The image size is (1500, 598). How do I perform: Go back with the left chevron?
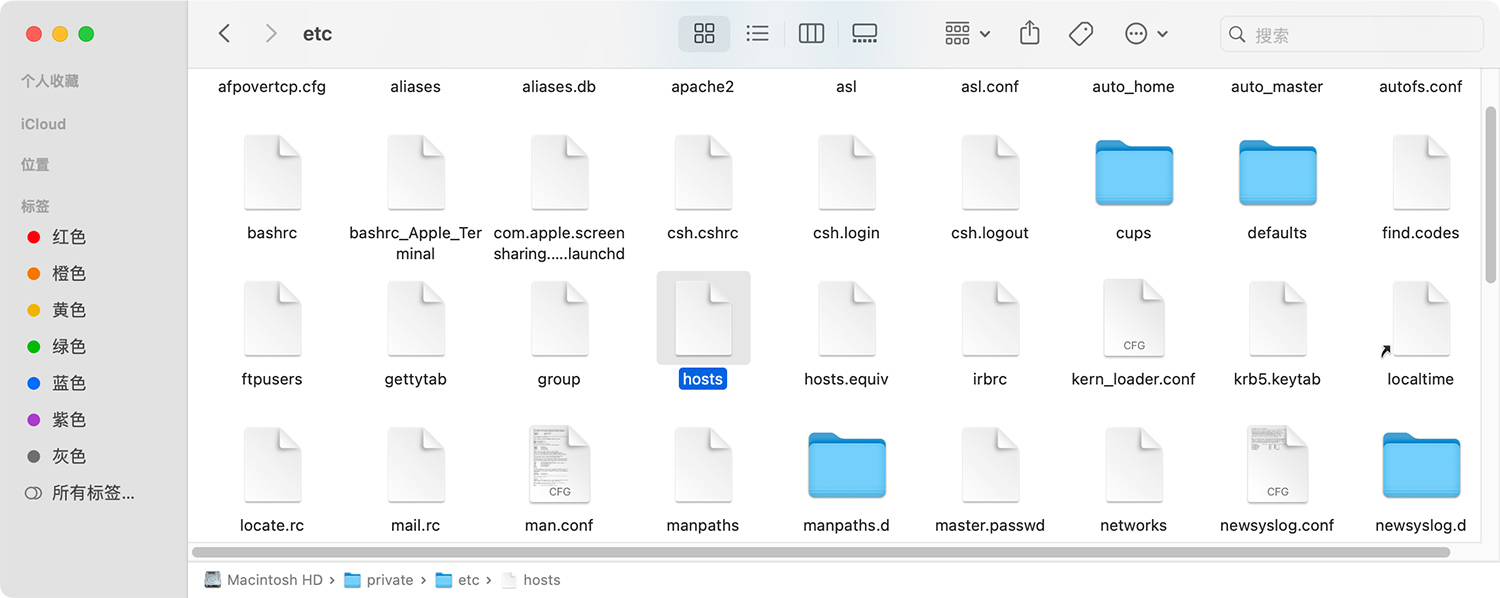pyautogui.click(x=224, y=34)
